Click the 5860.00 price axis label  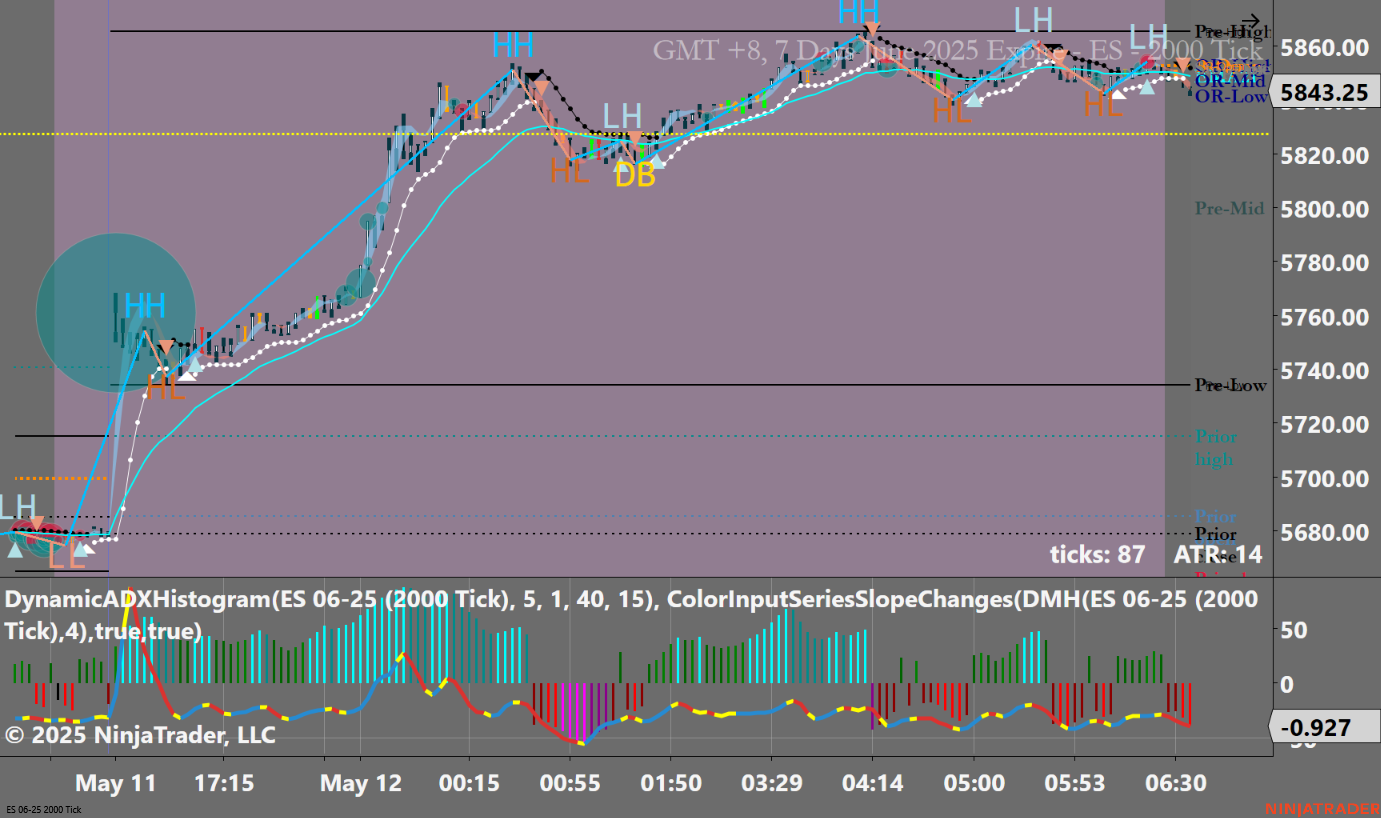(1323, 48)
